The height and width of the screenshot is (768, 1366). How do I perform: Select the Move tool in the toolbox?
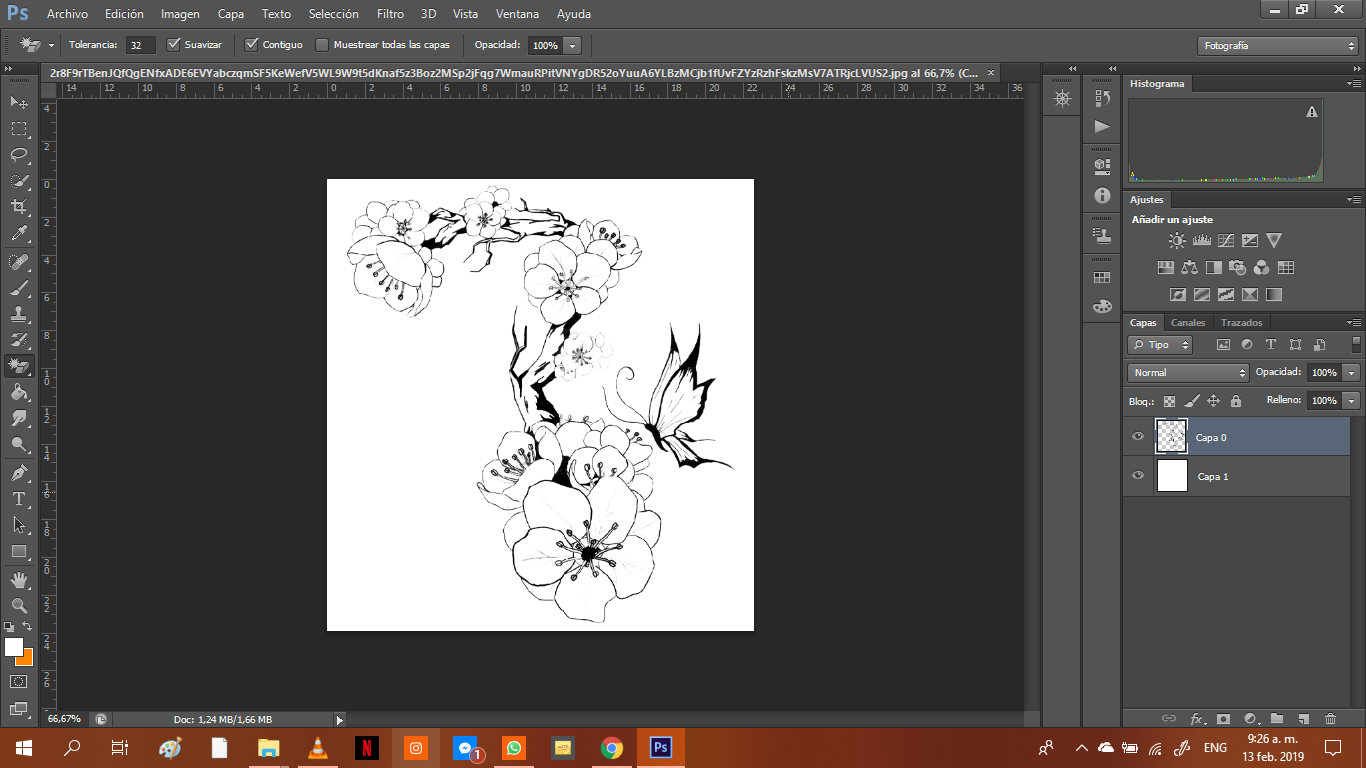tap(19, 102)
